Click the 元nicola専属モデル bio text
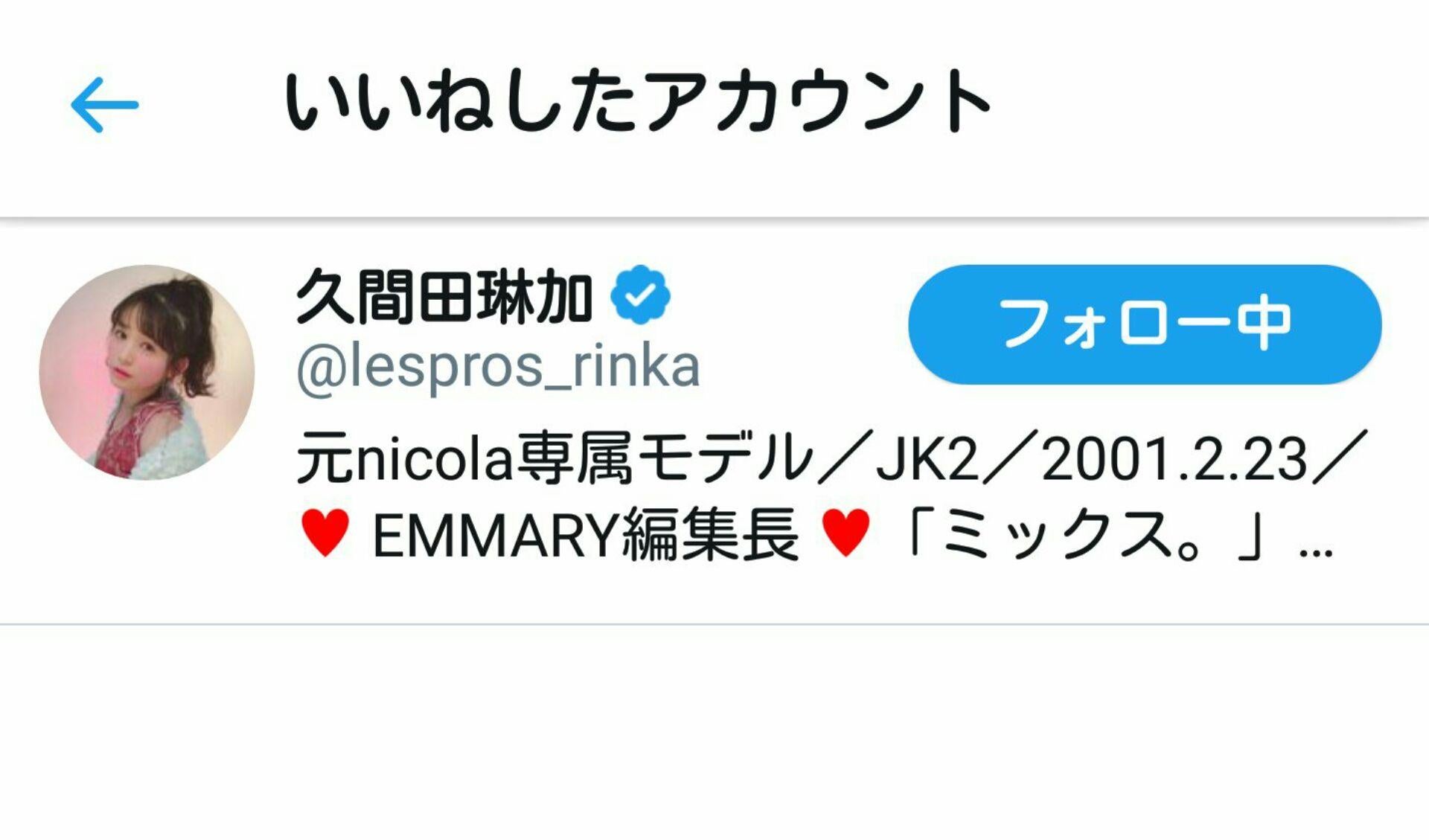 tap(555, 458)
